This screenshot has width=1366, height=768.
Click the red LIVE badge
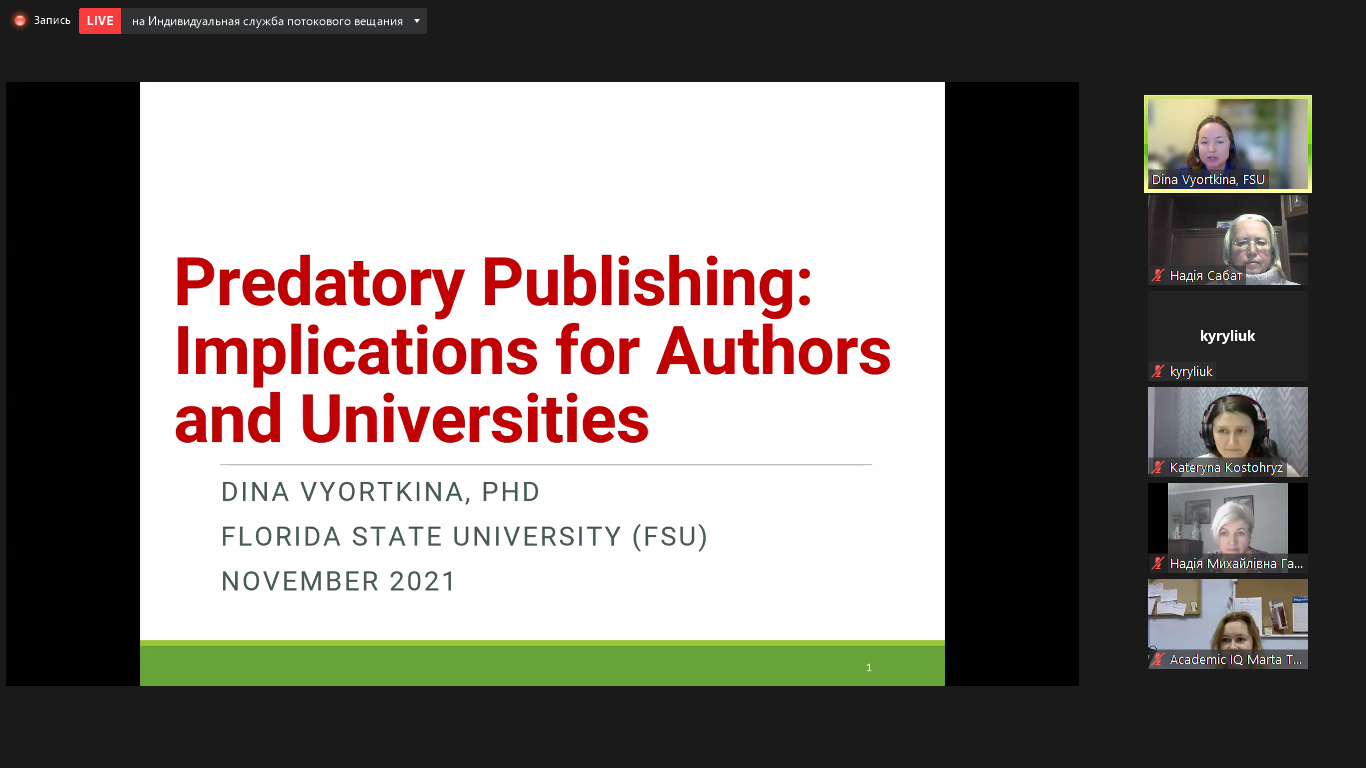pyautogui.click(x=99, y=21)
